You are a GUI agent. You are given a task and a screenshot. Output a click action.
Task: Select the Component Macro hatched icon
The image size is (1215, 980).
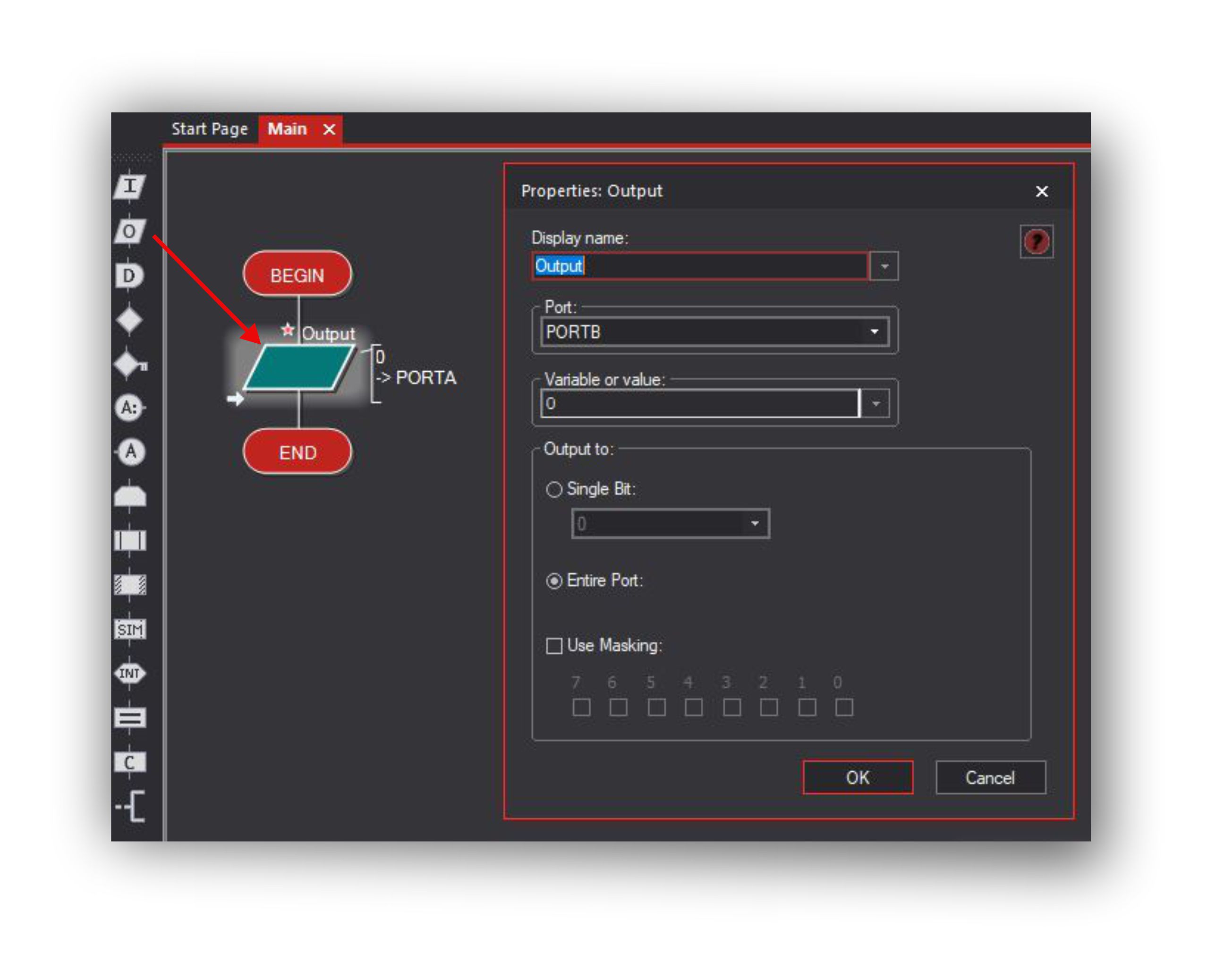pyautogui.click(x=130, y=586)
